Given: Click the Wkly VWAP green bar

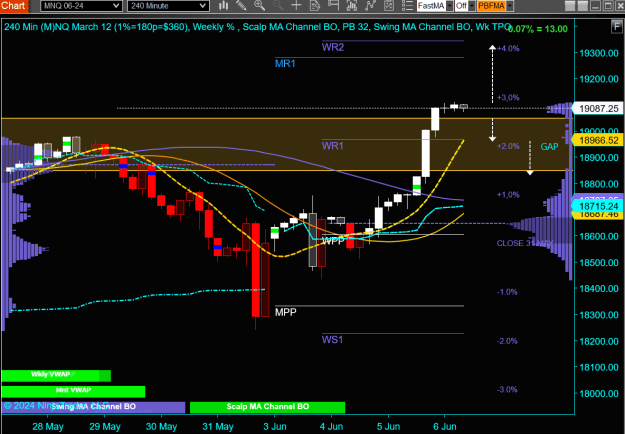Looking at the screenshot, I should 56,375.
